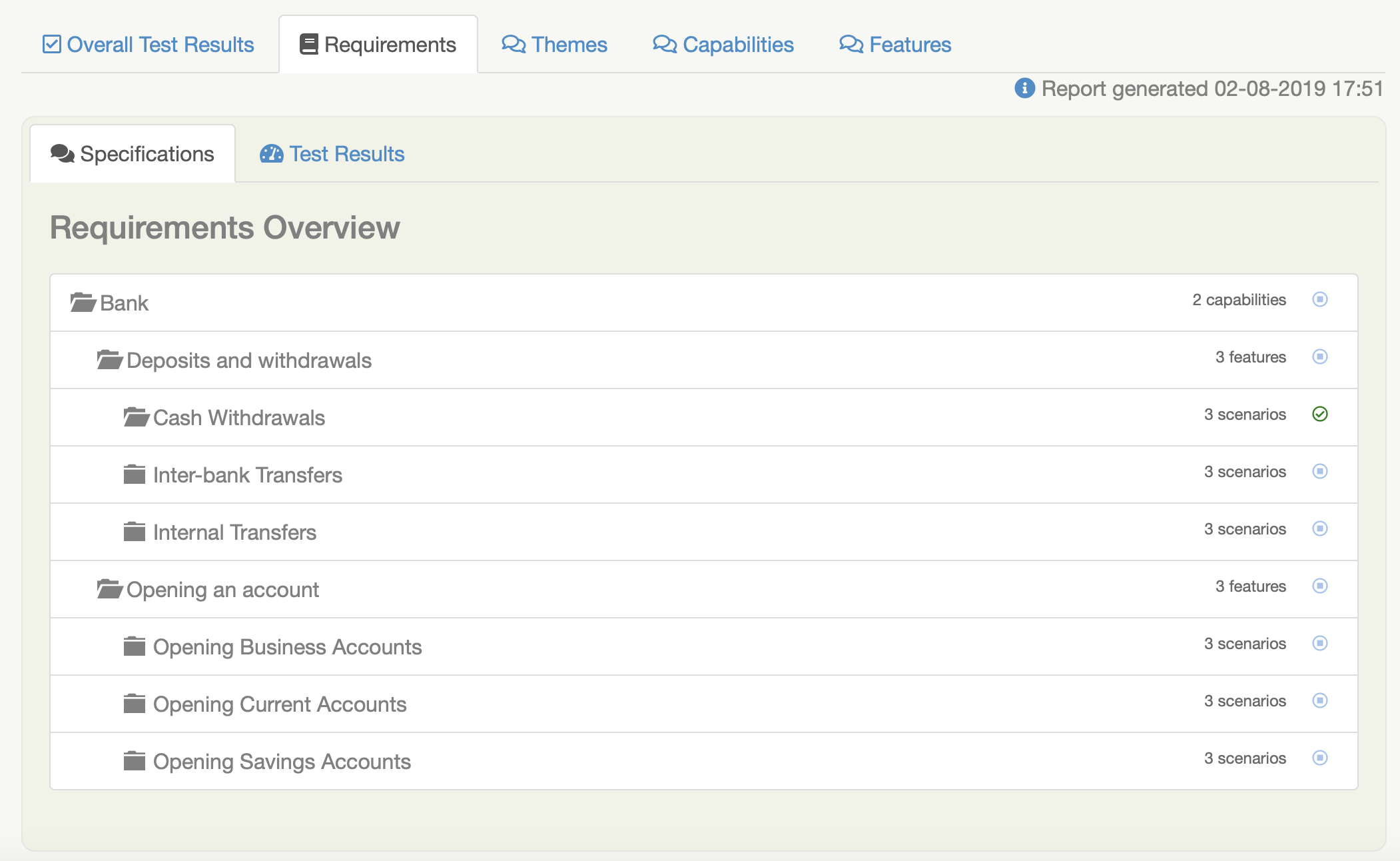The image size is (1400, 861).
Task: Open the Opening Business Accounts link
Action: click(287, 647)
